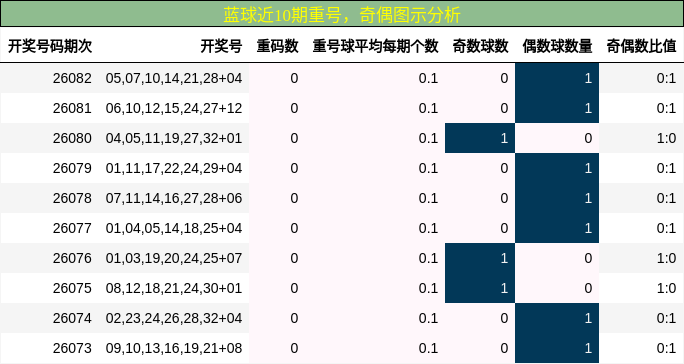Click even-ball count 0 in row 26075
The width and height of the screenshot is (684, 364).
[x=588, y=288]
